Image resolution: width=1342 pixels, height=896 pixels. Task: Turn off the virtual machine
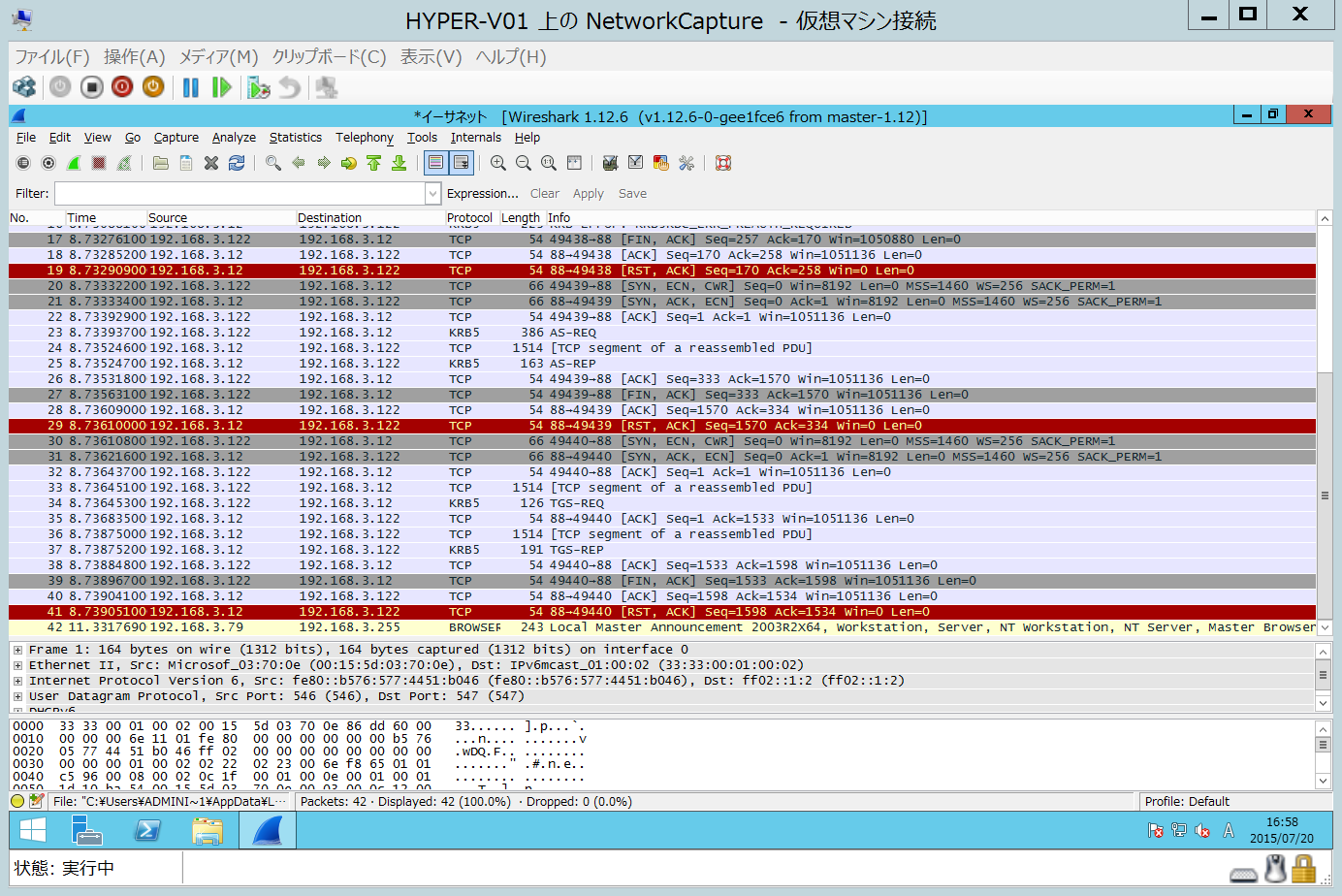[x=91, y=87]
